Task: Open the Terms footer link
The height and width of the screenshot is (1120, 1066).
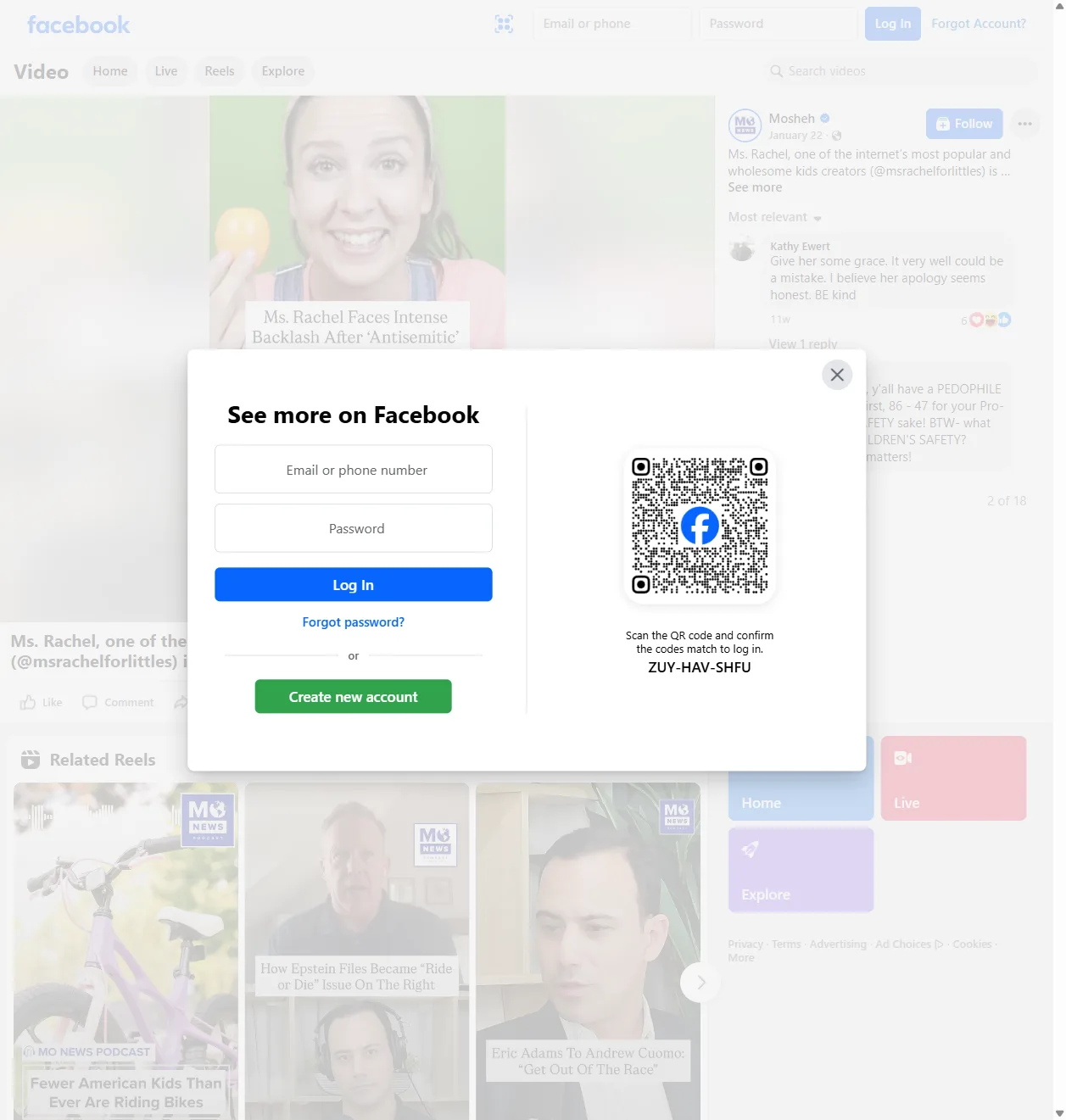Action: point(786,944)
